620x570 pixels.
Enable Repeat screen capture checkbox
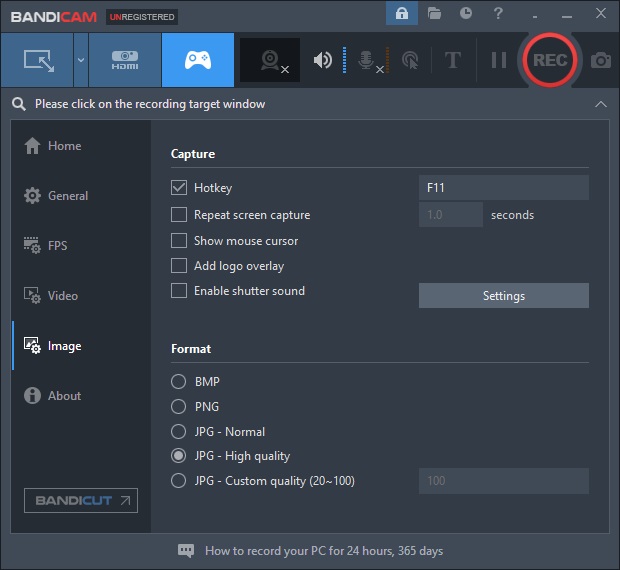coord(179,215)
